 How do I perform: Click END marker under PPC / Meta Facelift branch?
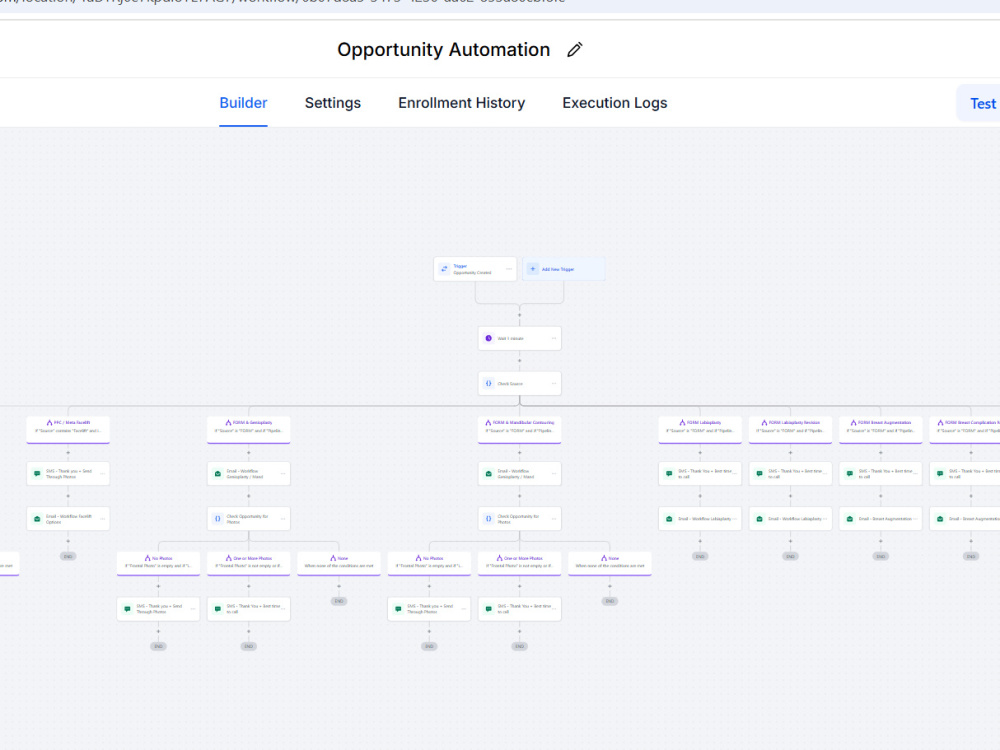68,557
